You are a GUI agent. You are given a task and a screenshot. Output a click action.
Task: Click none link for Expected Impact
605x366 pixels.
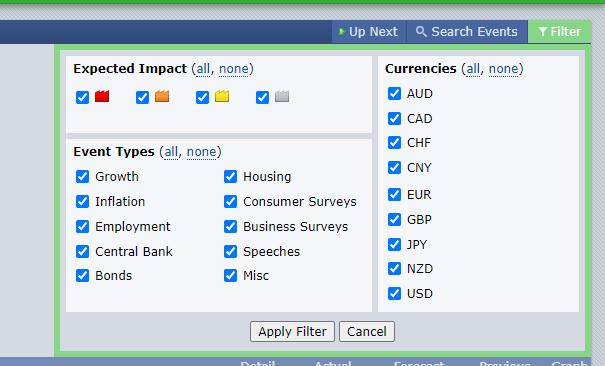(x=233, y=69)
